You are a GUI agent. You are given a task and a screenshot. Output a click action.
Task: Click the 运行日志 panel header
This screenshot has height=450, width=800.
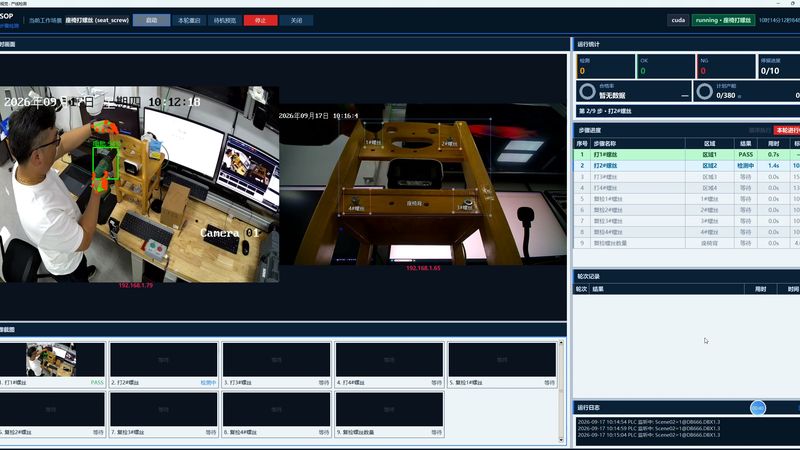coord(687,408)
